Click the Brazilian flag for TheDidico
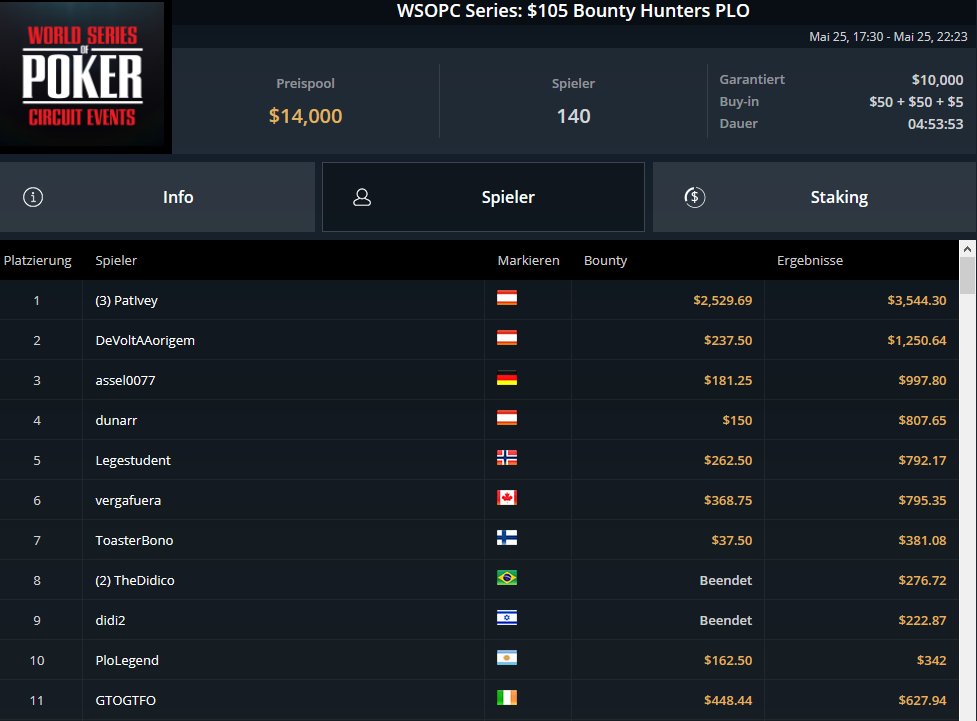 [507, 578]
